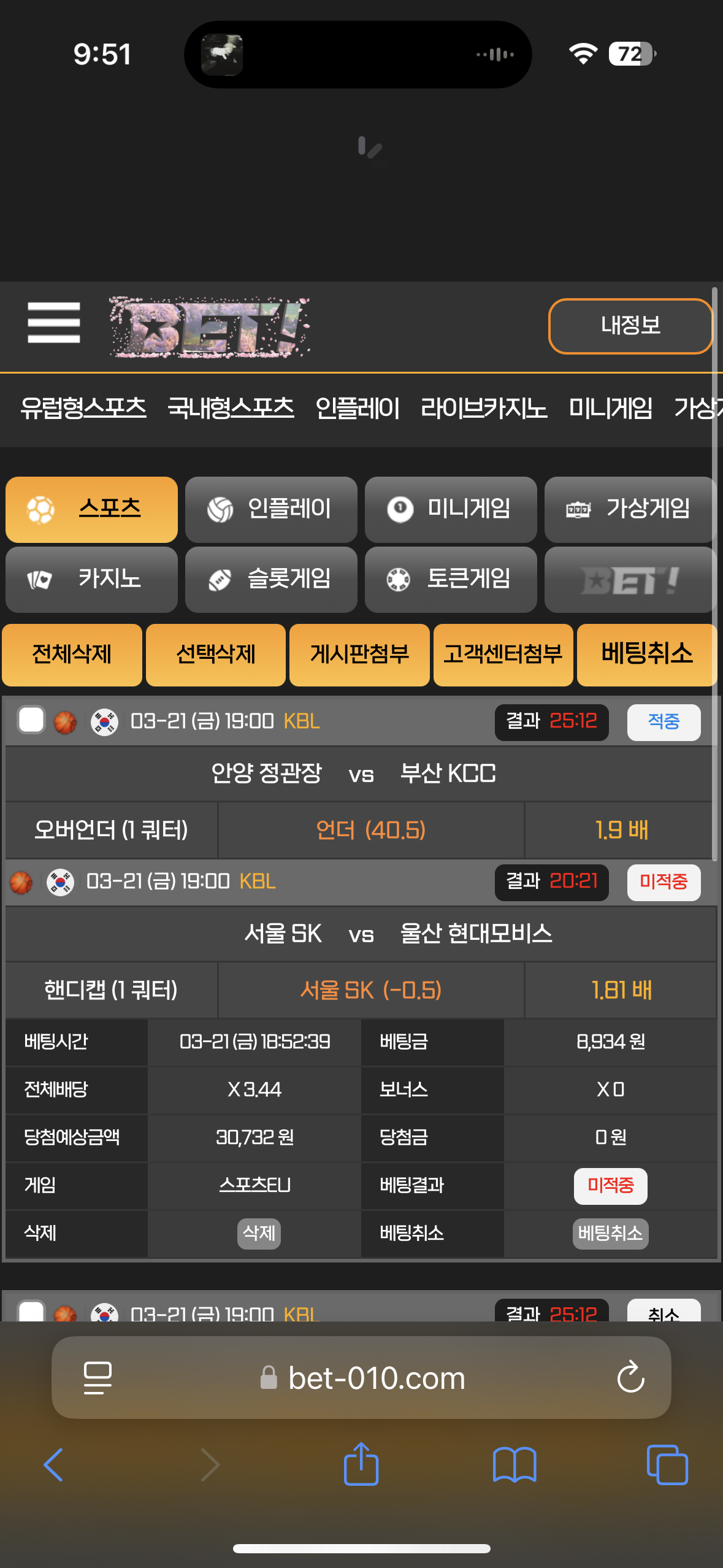The image size is (723, 1568).
Task: Reload page with Safari refresh icon
Action: (x=630, y=1377)
